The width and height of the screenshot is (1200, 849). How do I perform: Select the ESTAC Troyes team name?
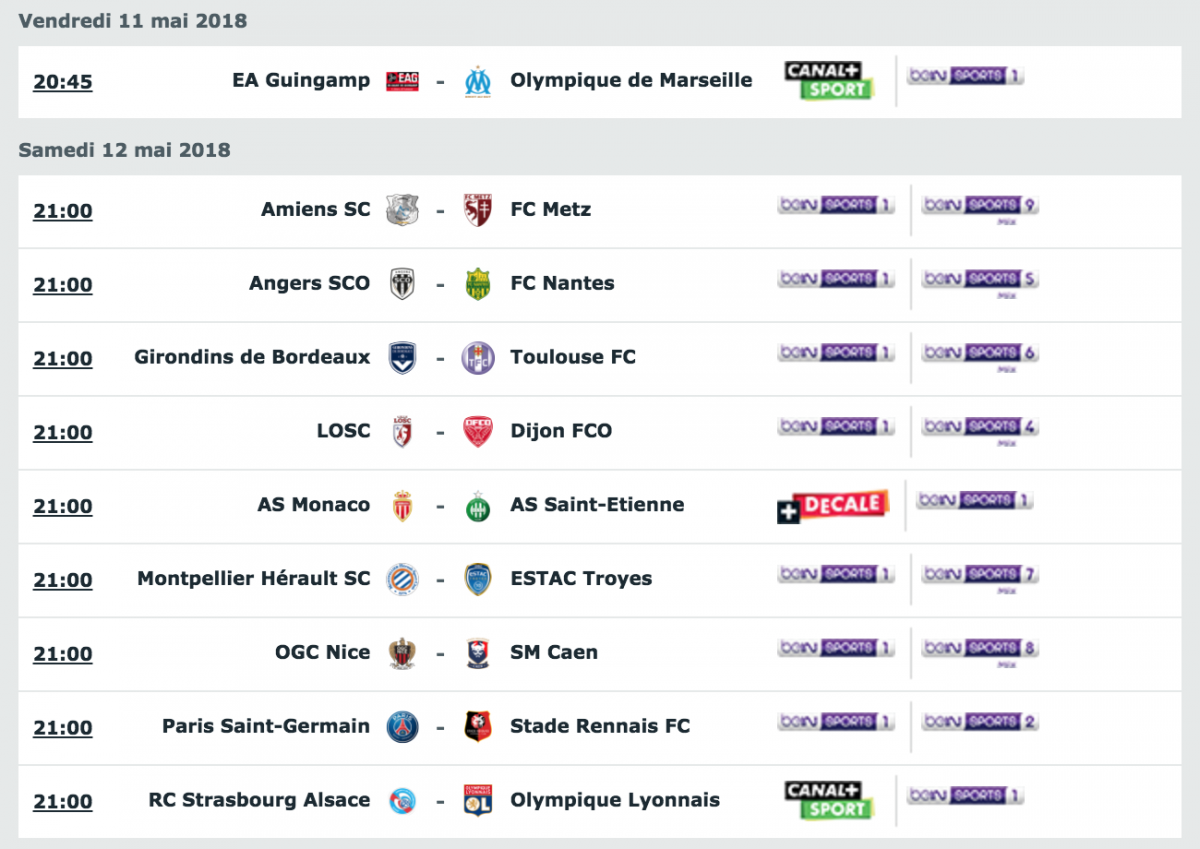581,579
